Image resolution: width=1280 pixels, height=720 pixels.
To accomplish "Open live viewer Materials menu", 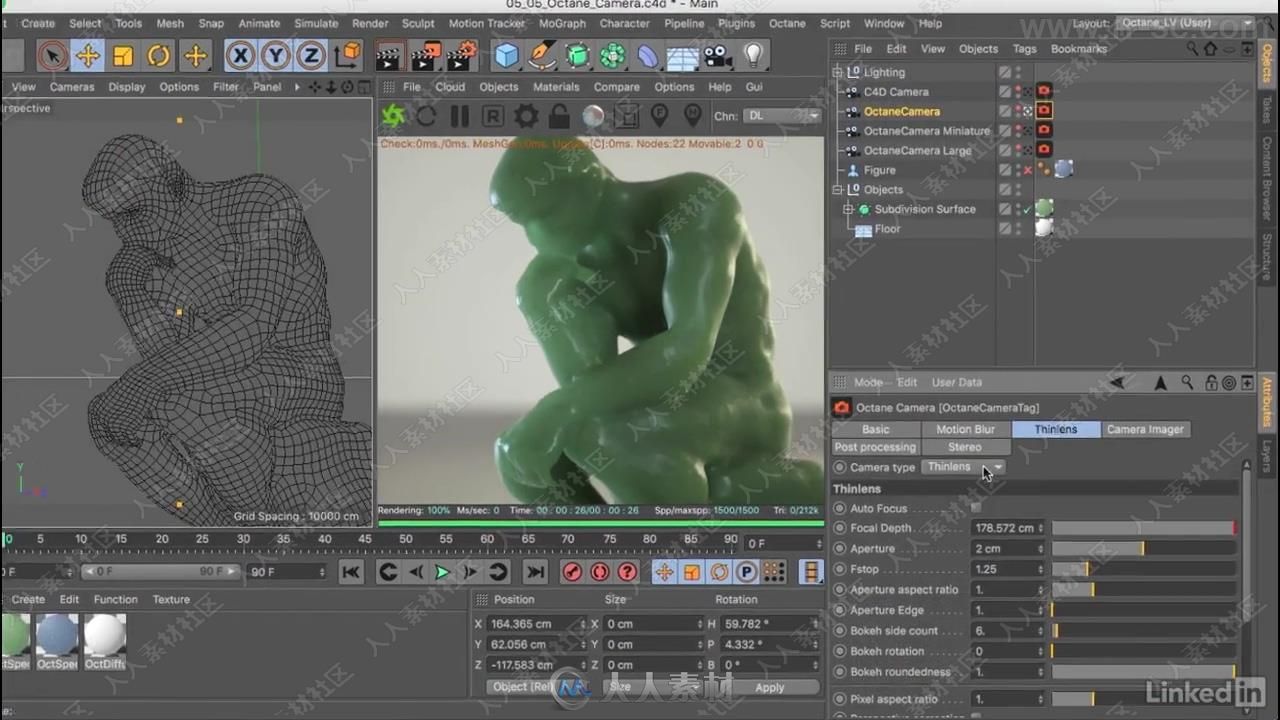I will point(556,87).
